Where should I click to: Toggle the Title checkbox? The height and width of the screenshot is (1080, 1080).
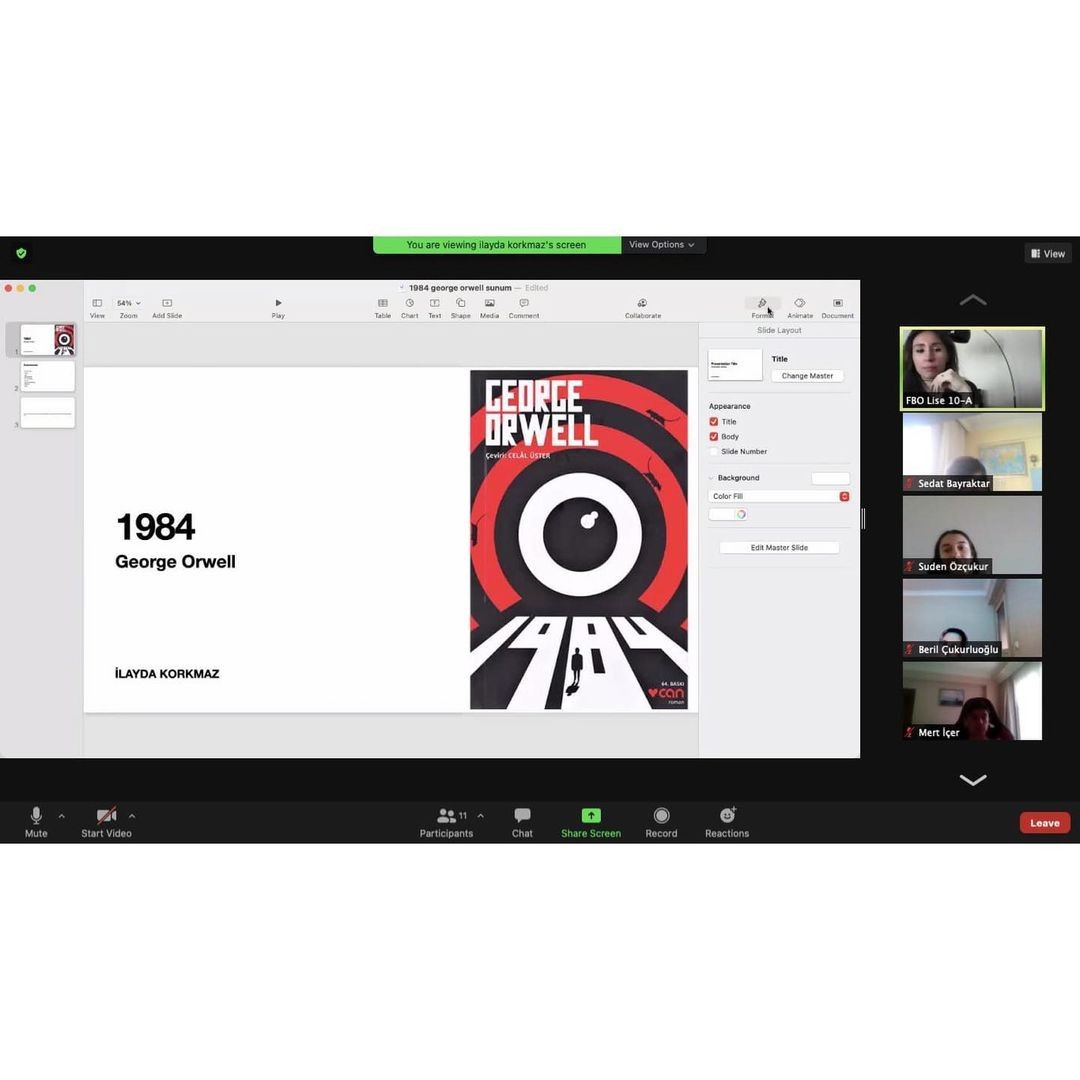coord(714,422)
